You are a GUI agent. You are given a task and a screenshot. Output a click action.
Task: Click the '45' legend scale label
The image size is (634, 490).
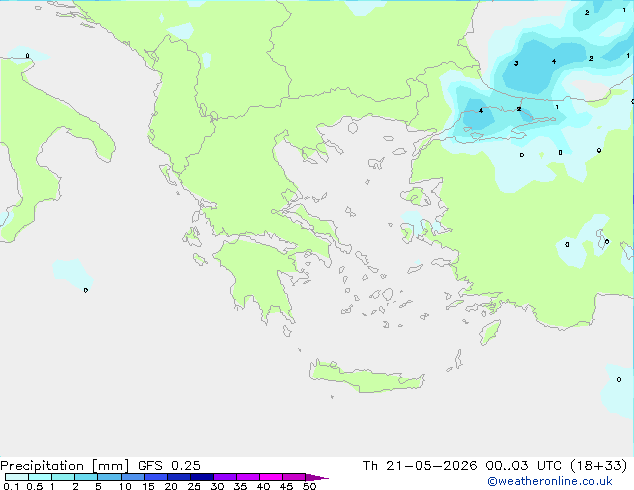tap(286, 486)
